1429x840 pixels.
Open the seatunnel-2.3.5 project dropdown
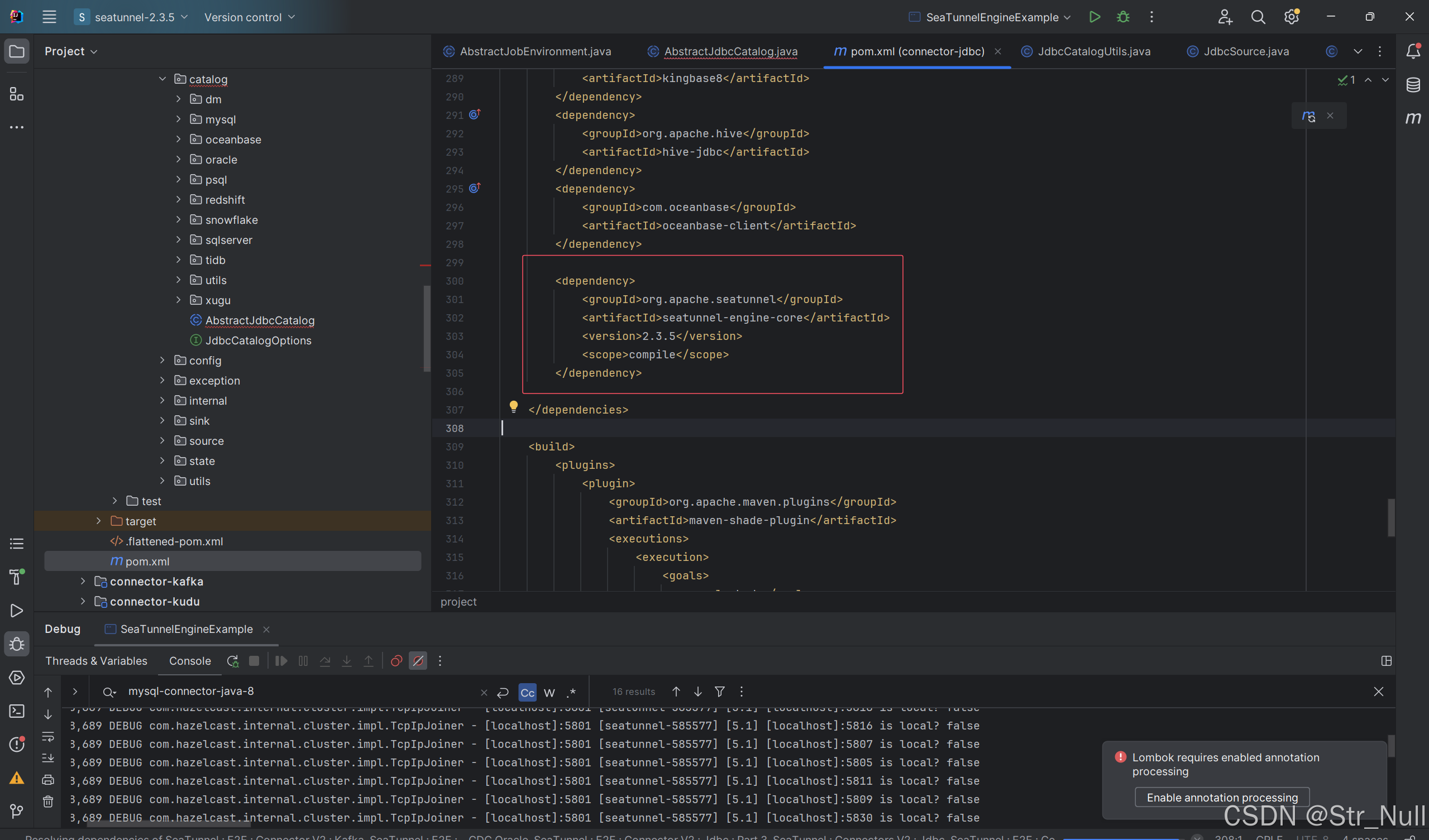[131, 17]
